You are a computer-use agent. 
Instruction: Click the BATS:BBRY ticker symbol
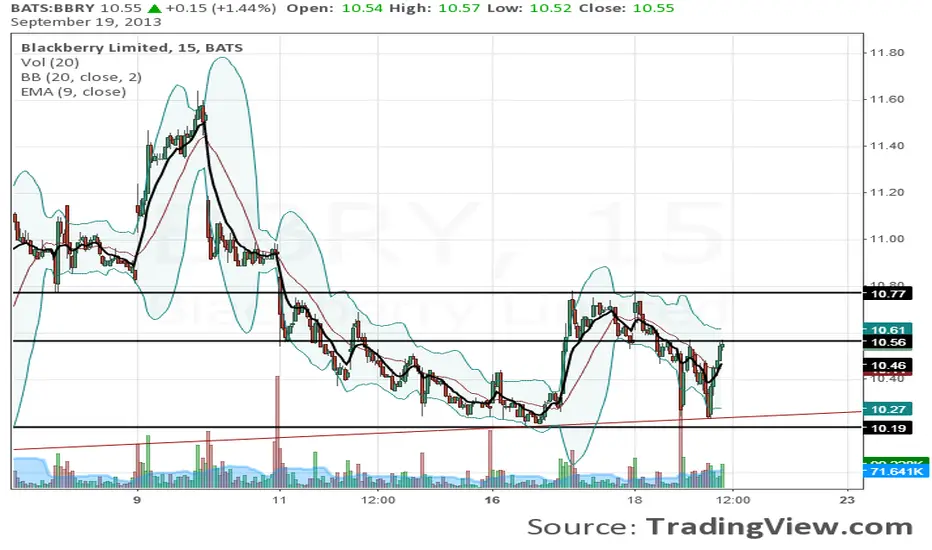(53, 8)
